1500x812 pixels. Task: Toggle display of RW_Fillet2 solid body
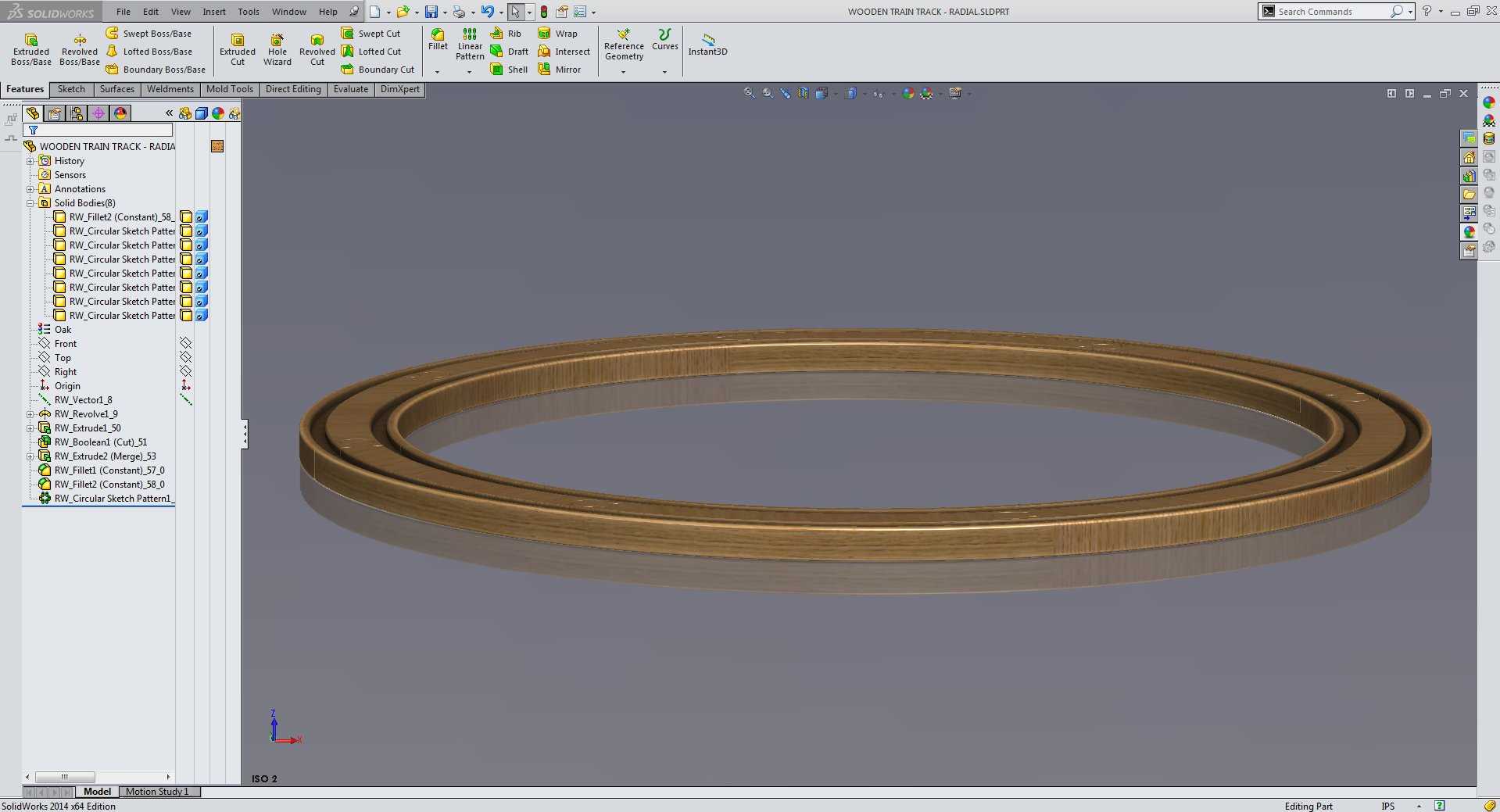[x=186, y=216]
